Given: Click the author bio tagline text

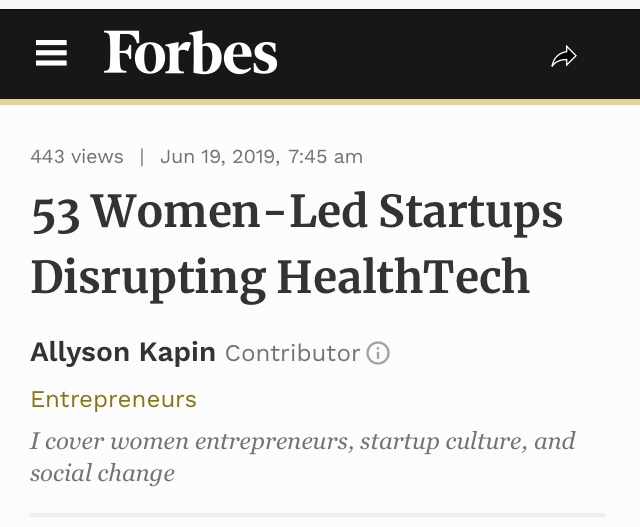Looking at the screenshot, I should (302, 456).
